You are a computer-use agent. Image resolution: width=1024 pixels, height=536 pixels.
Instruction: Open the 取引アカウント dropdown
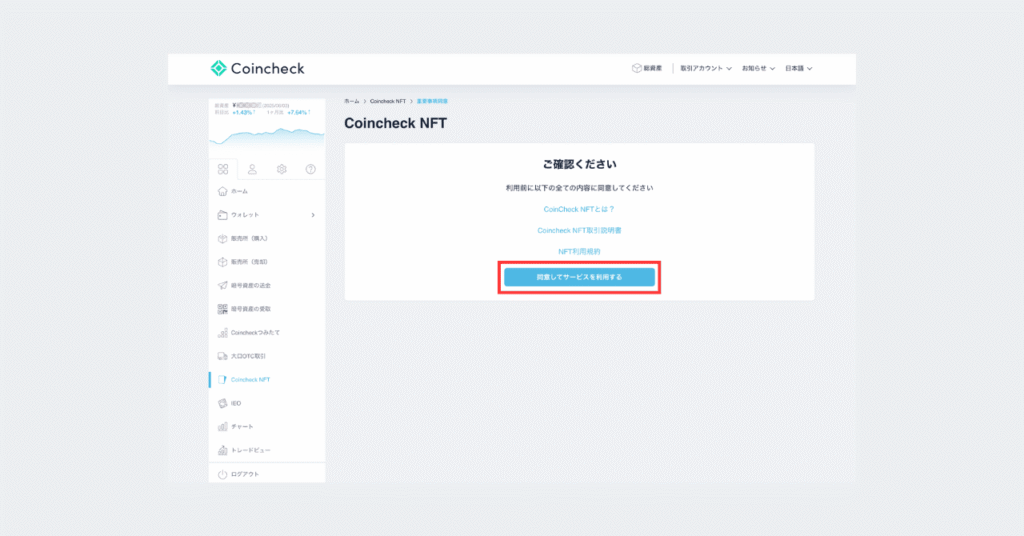coord(706,68)
